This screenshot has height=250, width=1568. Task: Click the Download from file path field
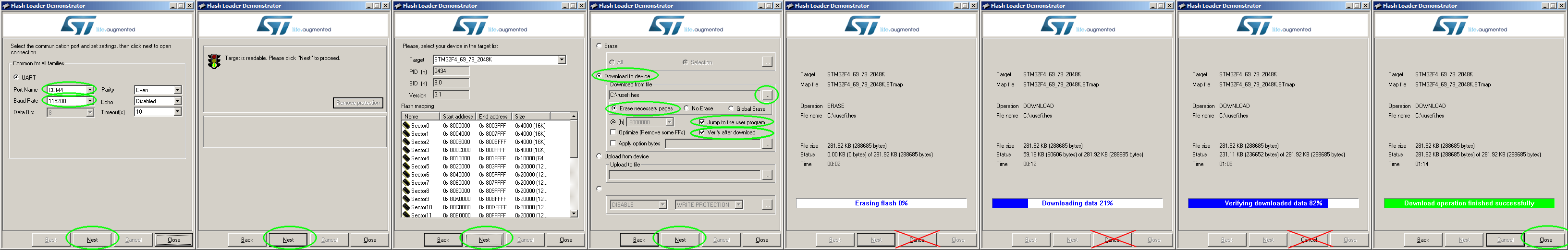684,95
